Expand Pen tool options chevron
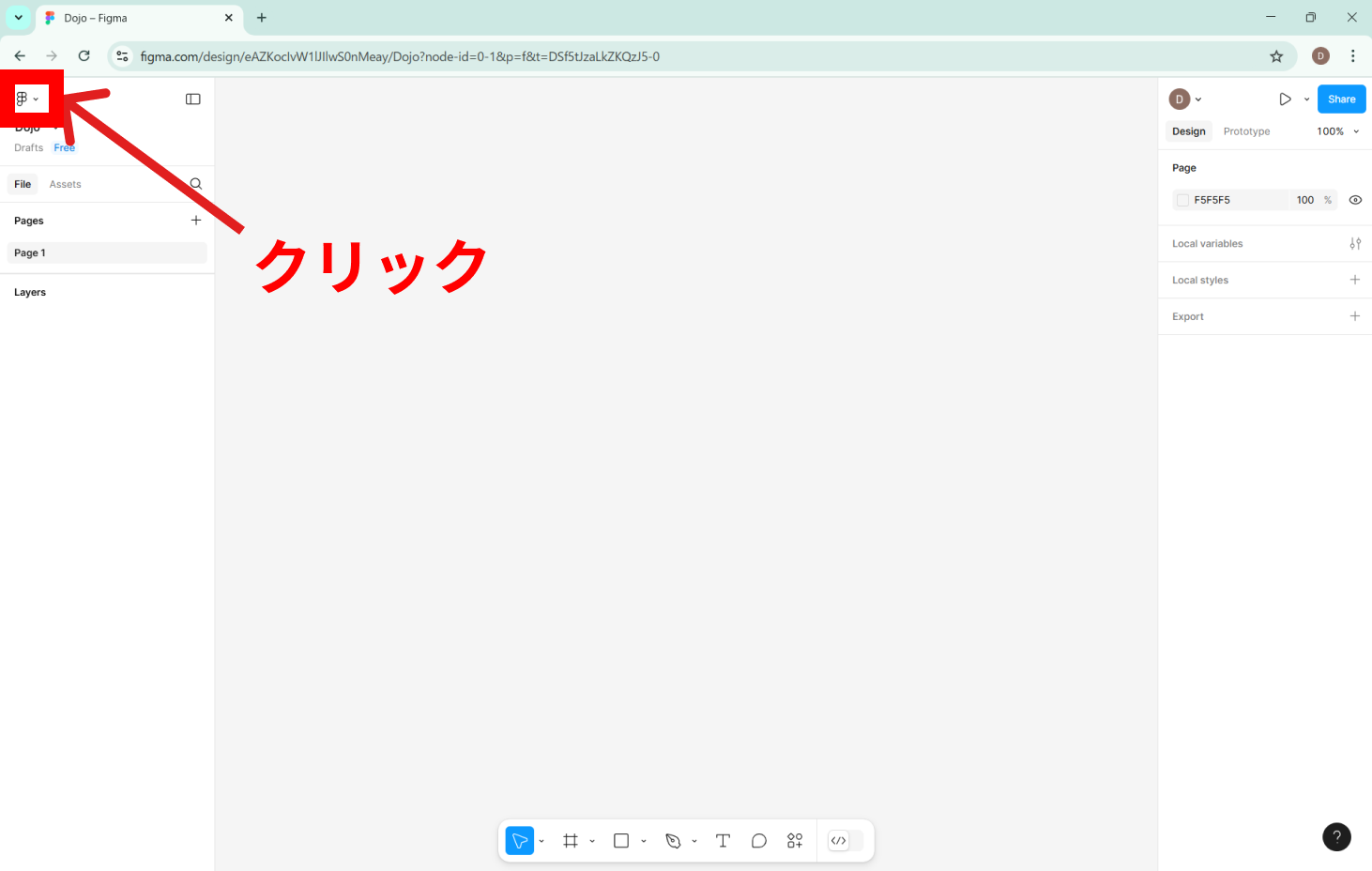The image size is (1372, 871). click(694, 841)
